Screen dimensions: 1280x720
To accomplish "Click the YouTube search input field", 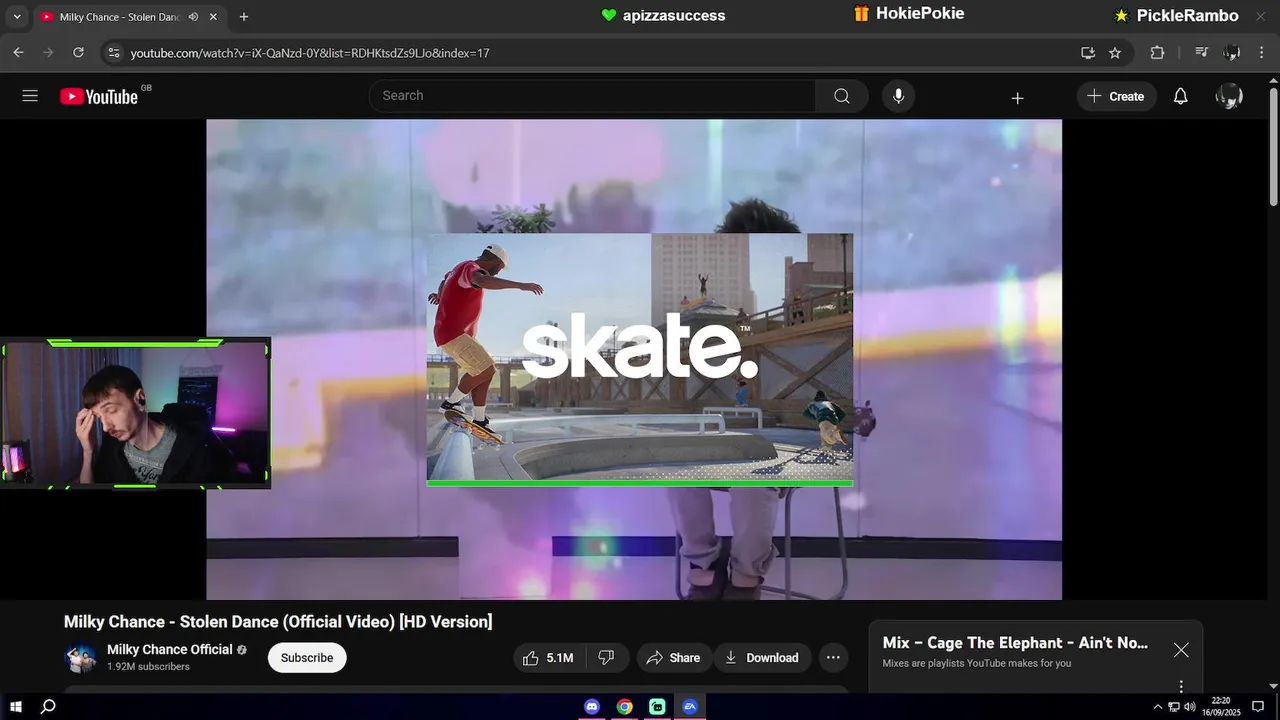I will 592,96.
